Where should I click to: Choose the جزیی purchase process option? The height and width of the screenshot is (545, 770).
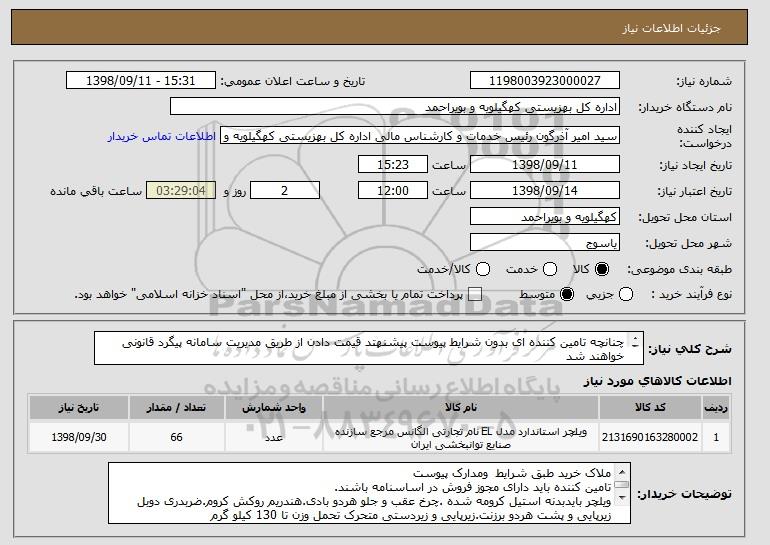click(x=626, y=295)
